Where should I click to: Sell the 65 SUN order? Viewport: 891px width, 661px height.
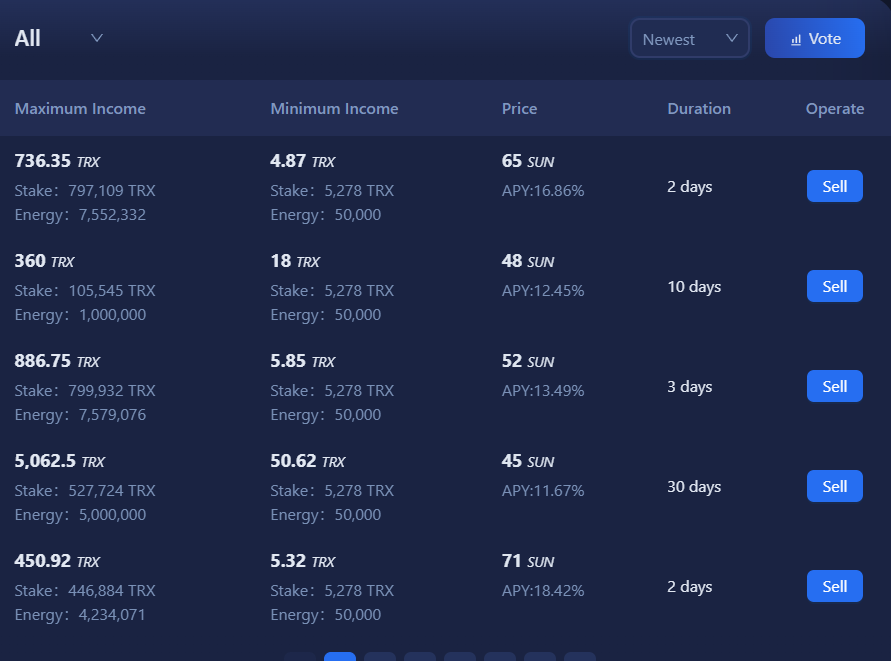tap(834, 186)
